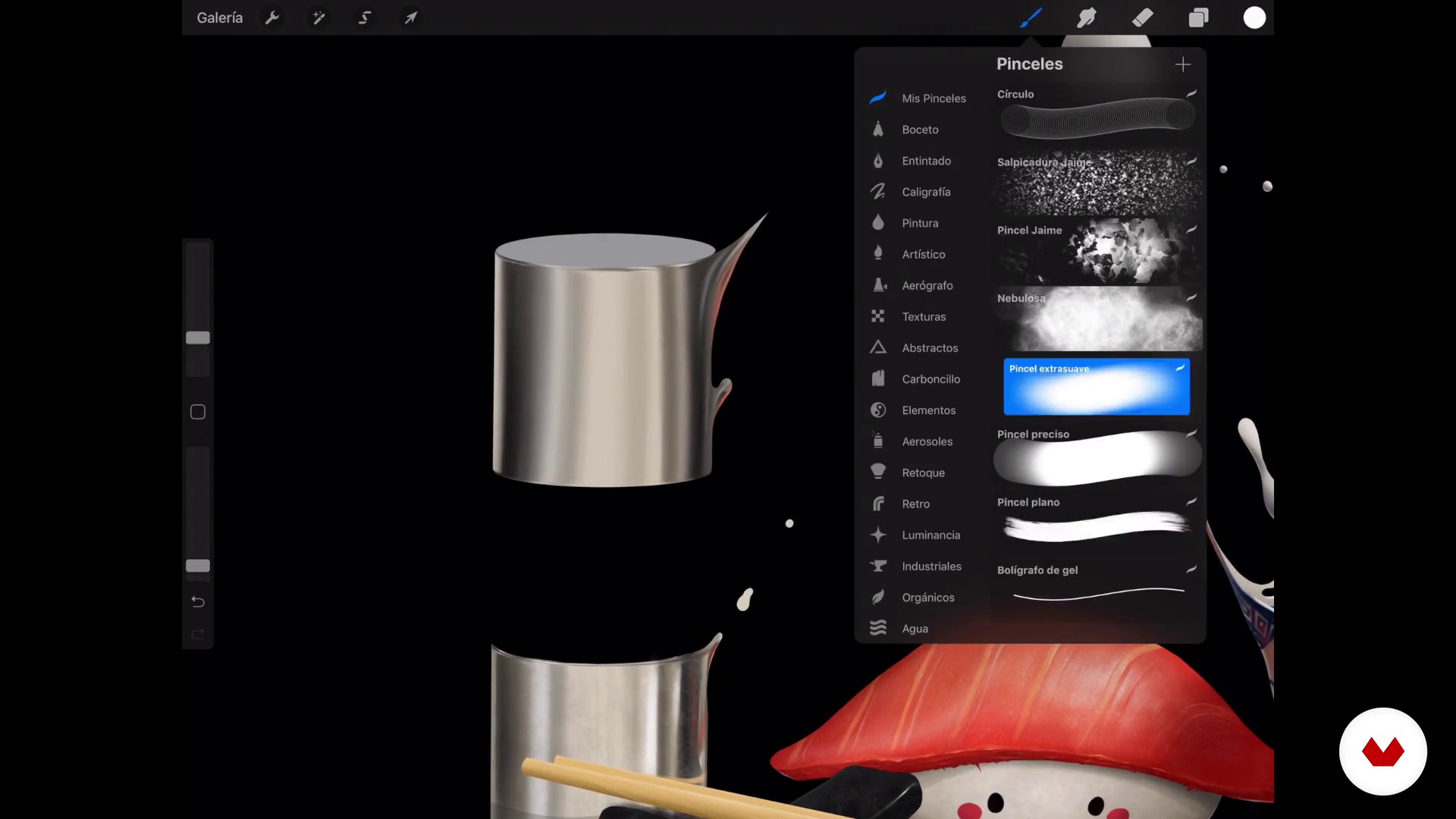This screenshot has width=1456, height=819.
Task: Activate the Selection S-shaped tool
Action: pyautogui.click(x=365, y=17)
